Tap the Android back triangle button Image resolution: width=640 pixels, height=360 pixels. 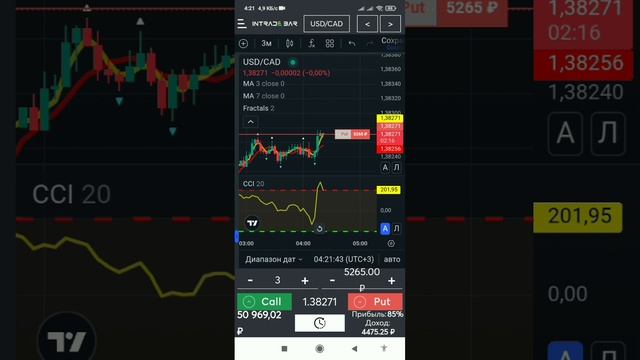354,349
